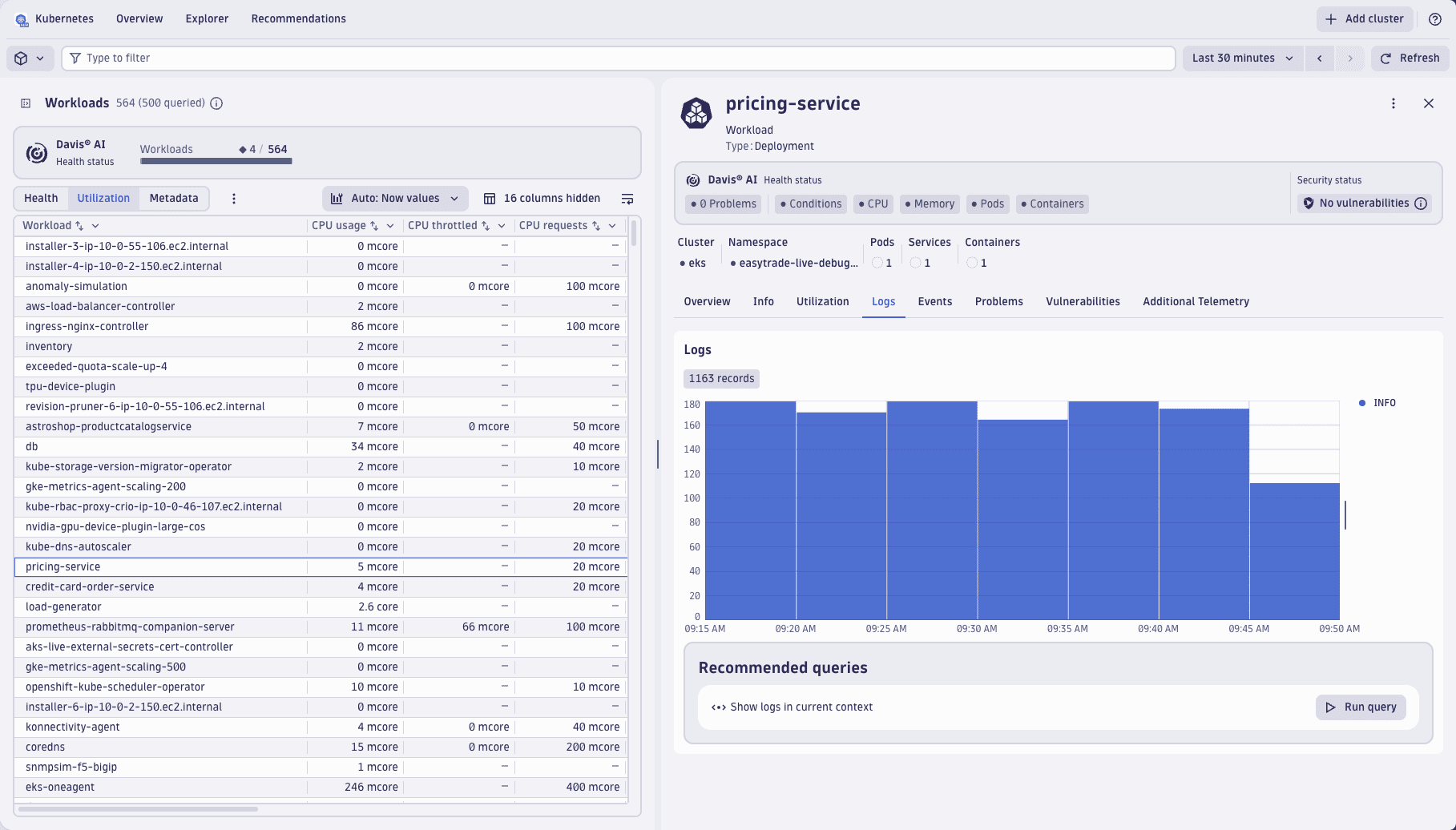Click the filter funnel icon

click(x=75, y=58)
